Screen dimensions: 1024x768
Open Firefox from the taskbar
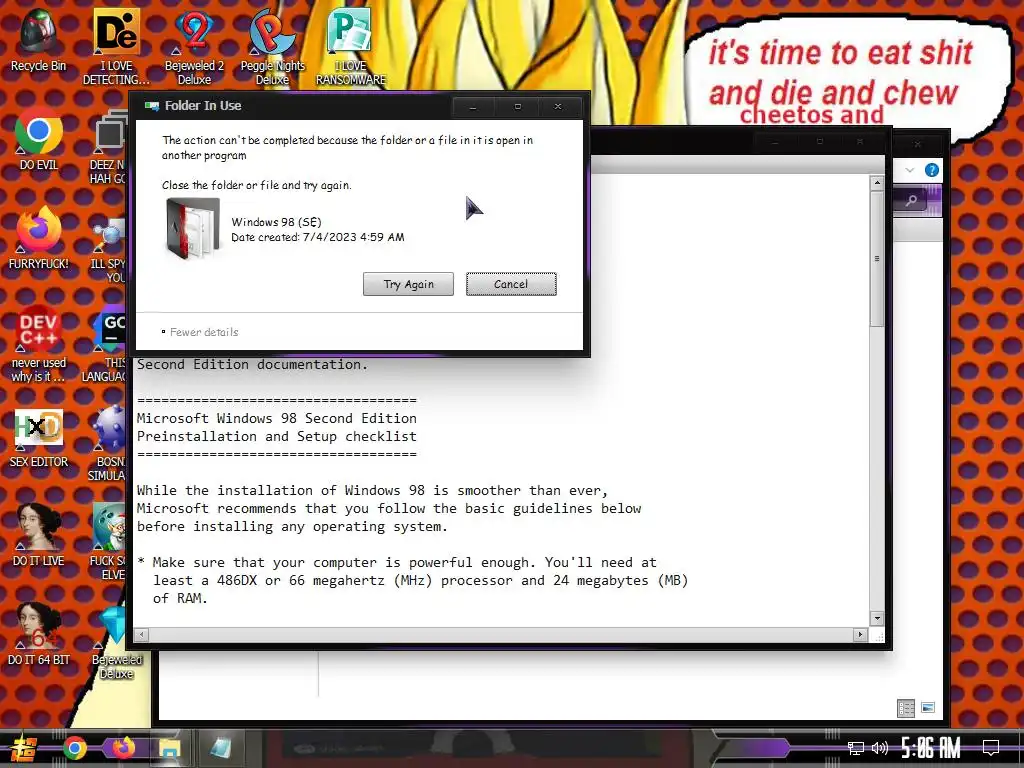[x=123, y=748]
